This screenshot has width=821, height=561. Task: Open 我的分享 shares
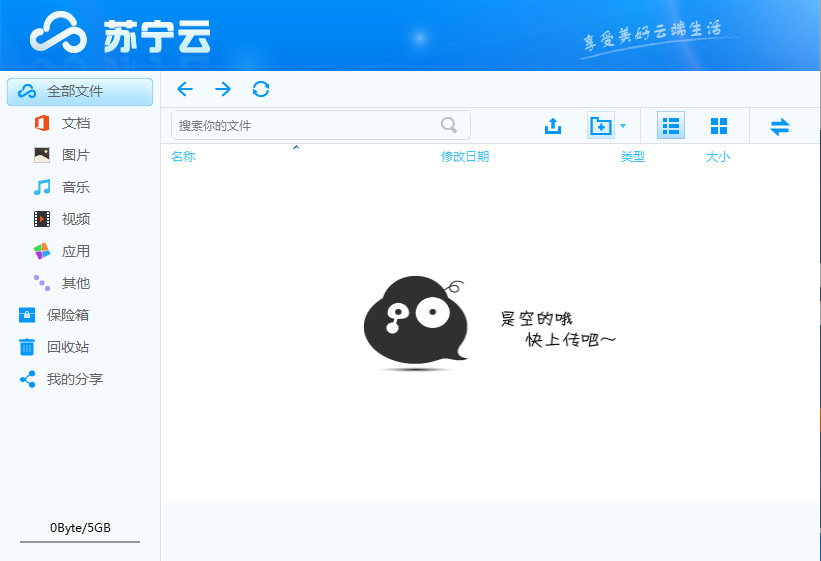(74, 379)
